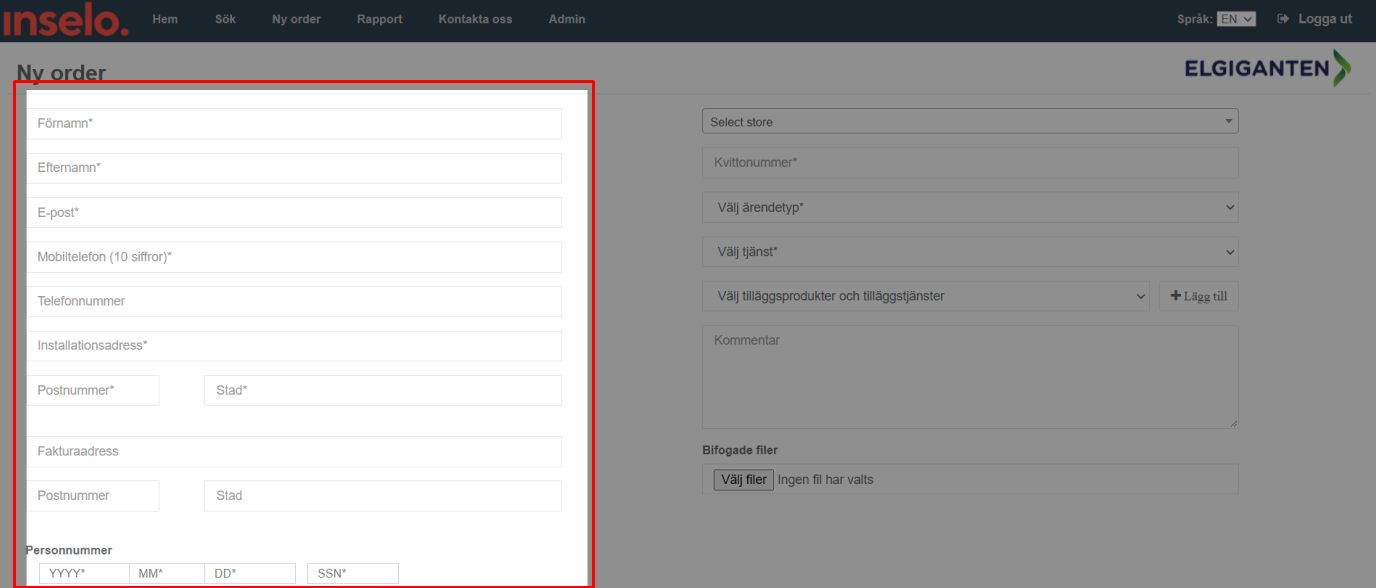Viewport: 1376px width, 588px height.
Task: Open tilläggsprodukter och tilläggstjänster dropdown
Action: pos(926,296)
